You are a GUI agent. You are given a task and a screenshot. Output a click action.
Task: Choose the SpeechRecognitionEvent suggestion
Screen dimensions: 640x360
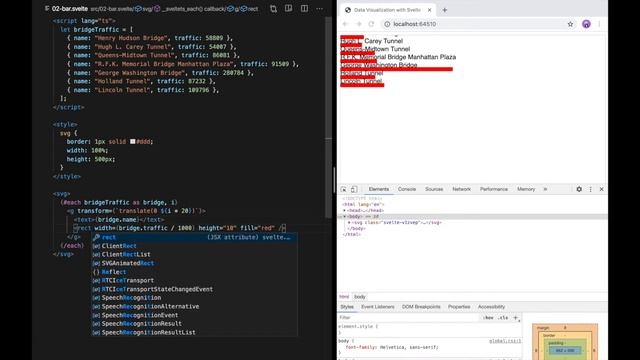pos(194,315)
